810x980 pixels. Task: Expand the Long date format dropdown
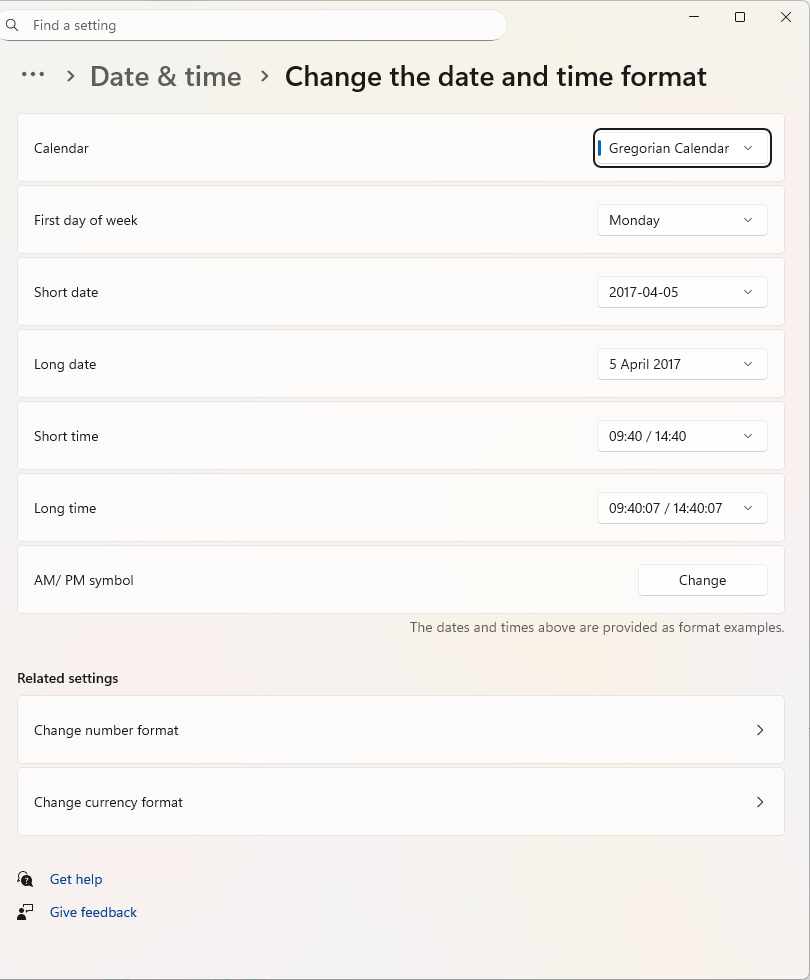[682, 364]
